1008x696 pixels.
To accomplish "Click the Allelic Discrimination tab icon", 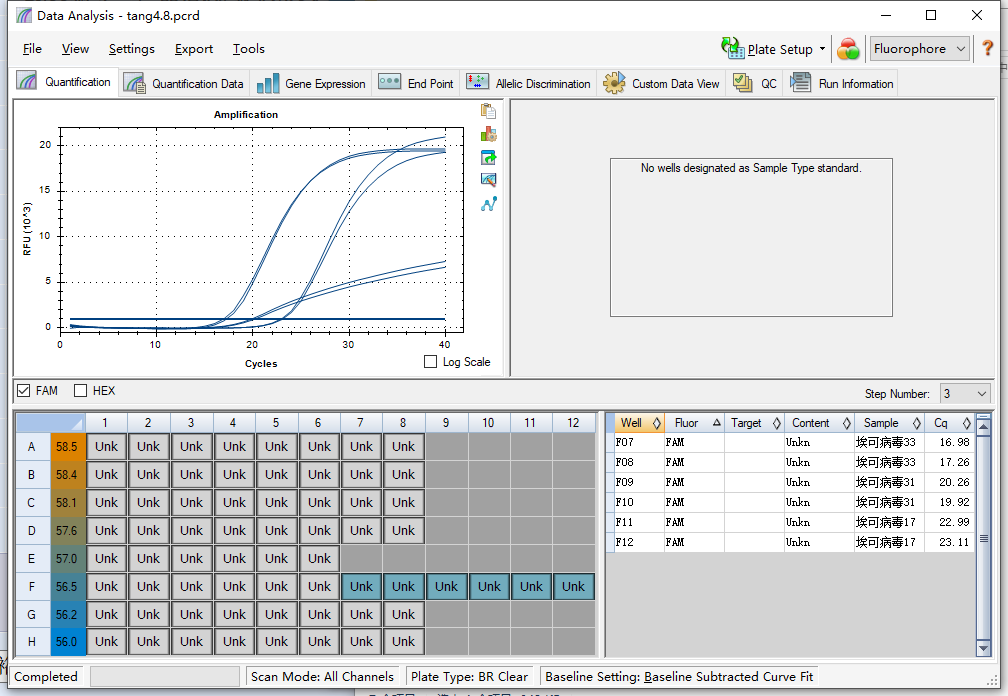I will click(478, 81).
